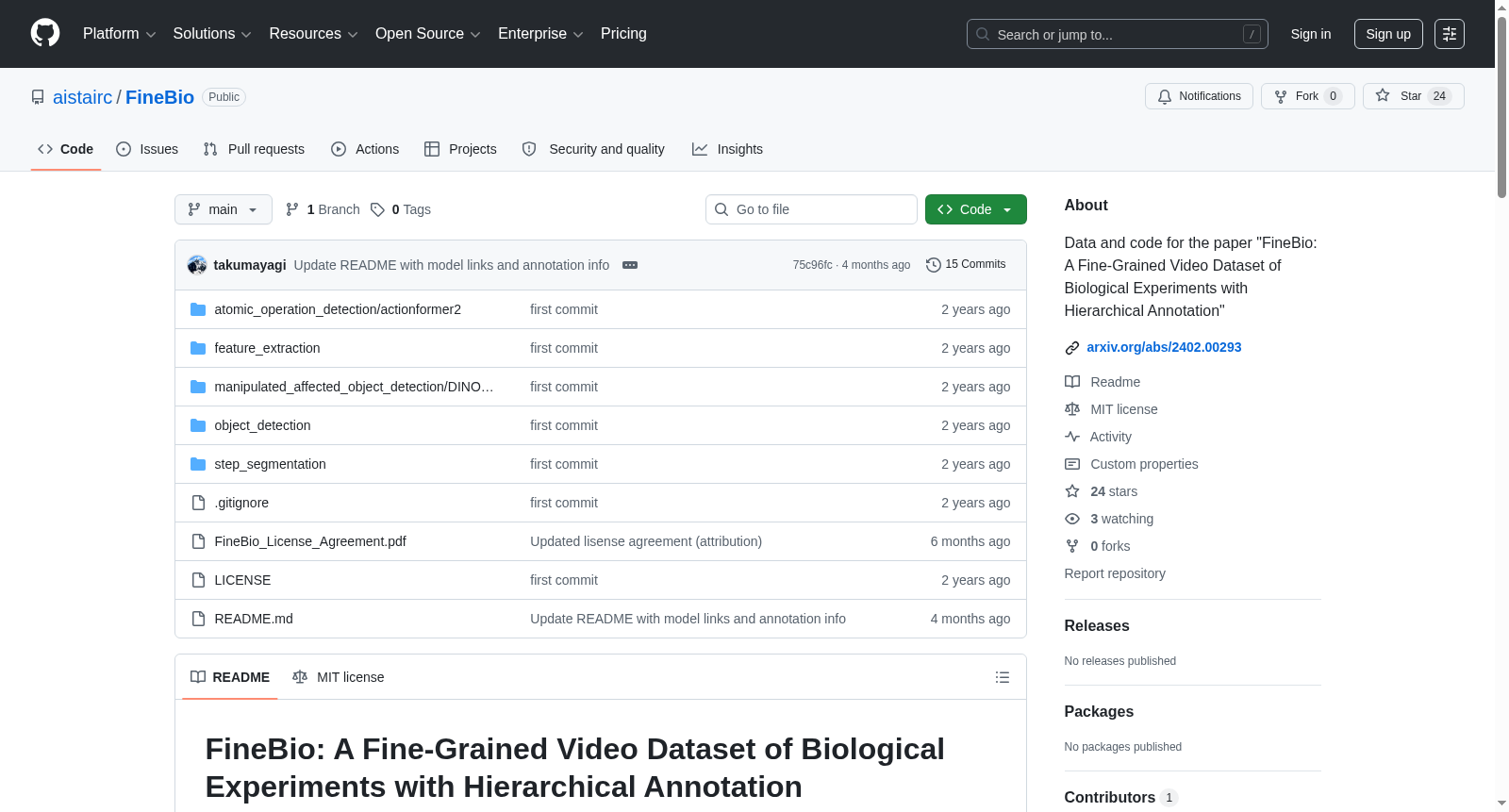
Task: Click the feature_extraction folder icon
Action: click(198, 348)
